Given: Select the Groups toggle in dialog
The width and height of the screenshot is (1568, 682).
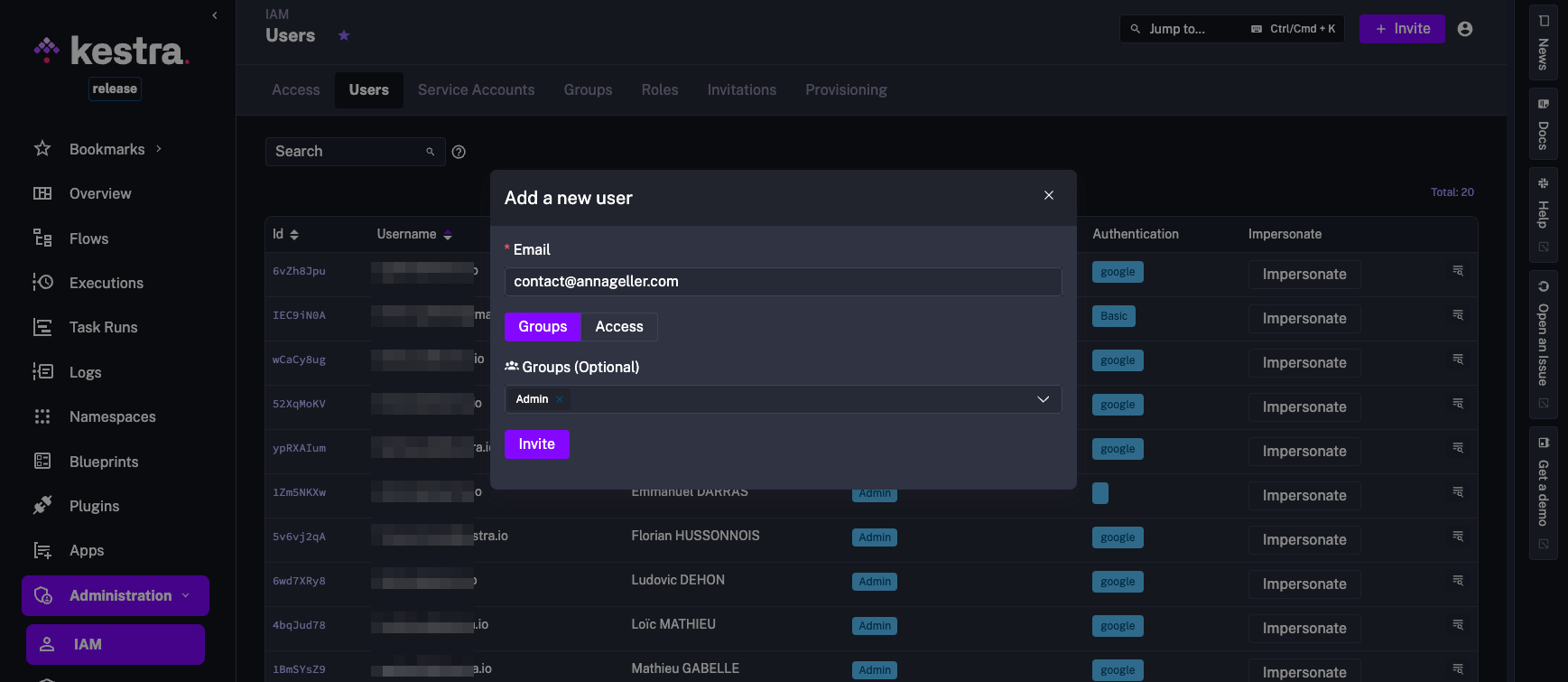Looking at the screenshot, I should tap(543, 327).
